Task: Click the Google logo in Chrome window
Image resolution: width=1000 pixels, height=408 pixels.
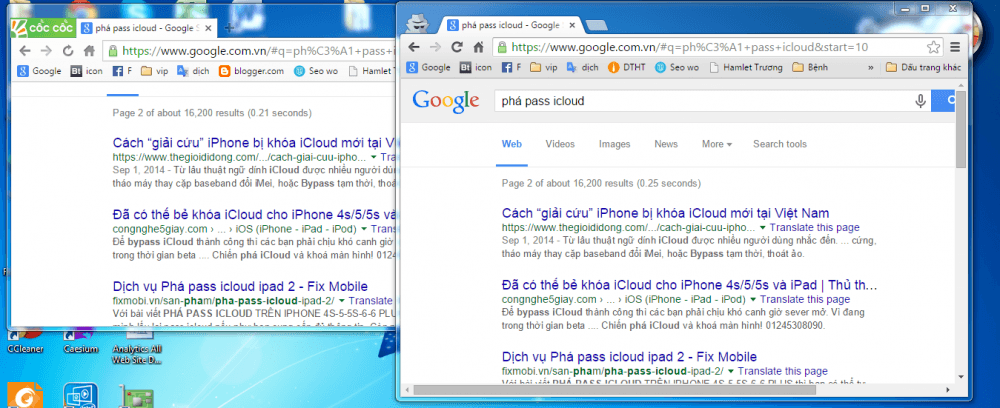Action: point(445,101)
